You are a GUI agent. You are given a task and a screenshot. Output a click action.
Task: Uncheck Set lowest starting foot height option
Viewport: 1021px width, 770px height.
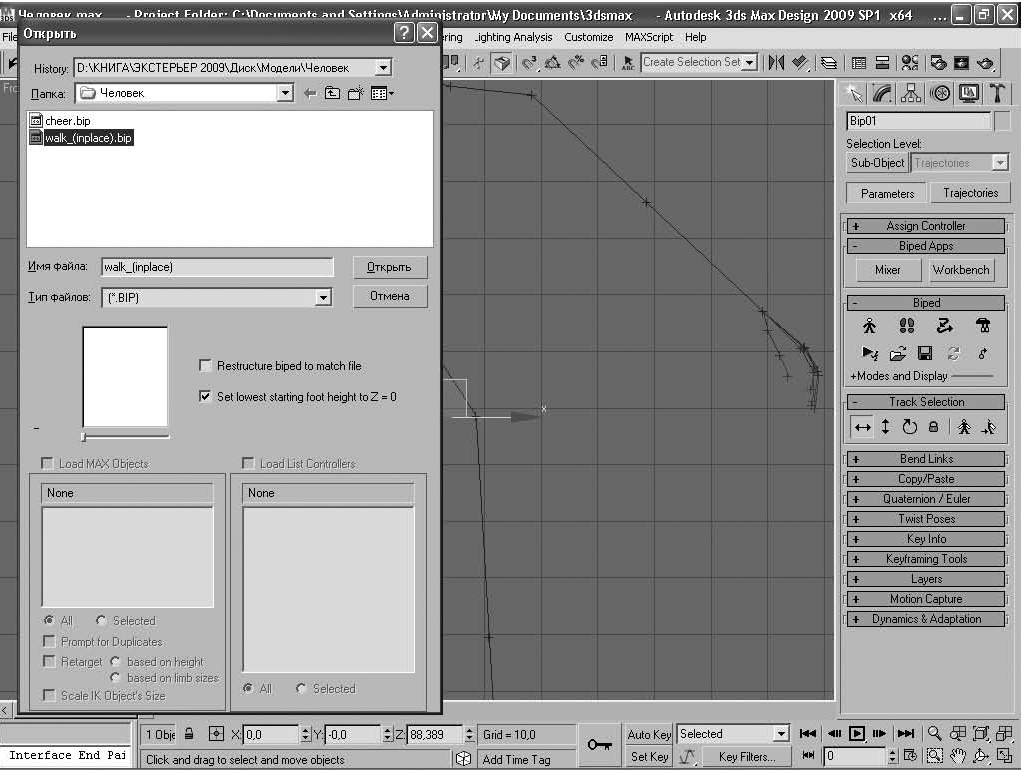tap(206, 396)
